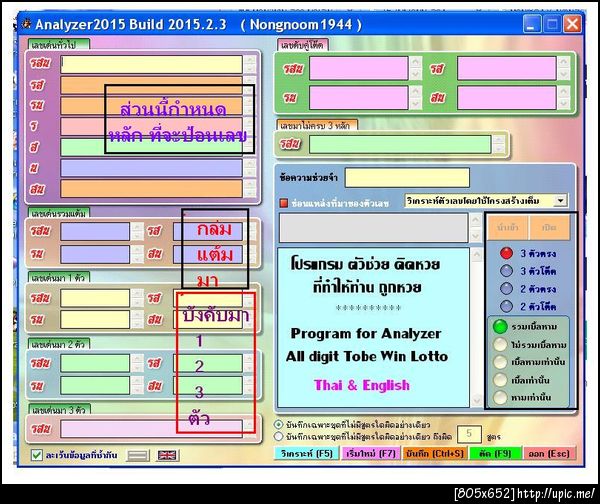The image size is (600, 504).
Task: Select the 2 ตัวโต๊ด radio option
Action: click(506, 306)
